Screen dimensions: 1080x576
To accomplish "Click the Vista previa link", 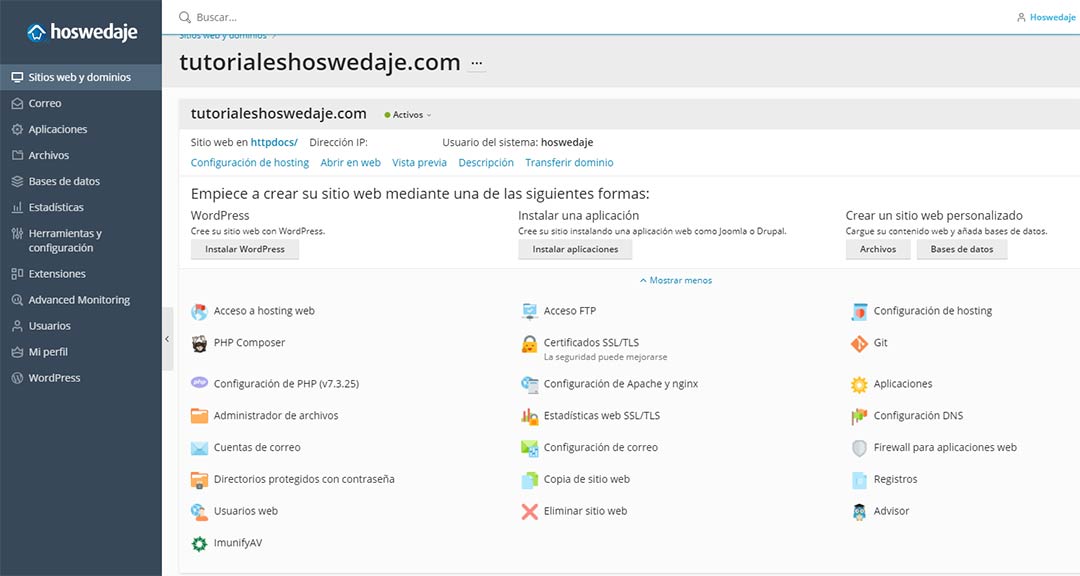I will [x=419, y=163].
